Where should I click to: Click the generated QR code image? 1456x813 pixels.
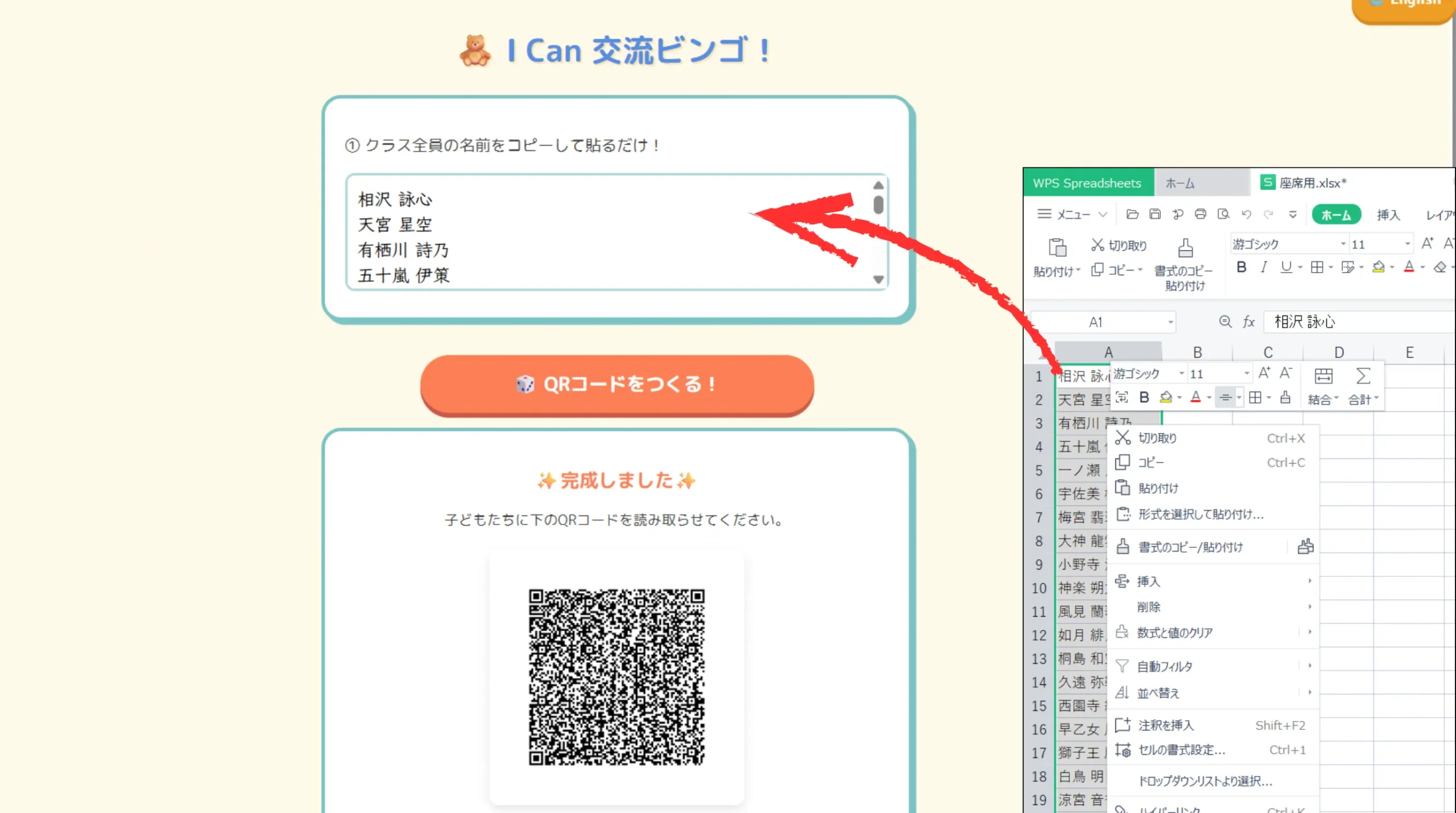(617, 677)
